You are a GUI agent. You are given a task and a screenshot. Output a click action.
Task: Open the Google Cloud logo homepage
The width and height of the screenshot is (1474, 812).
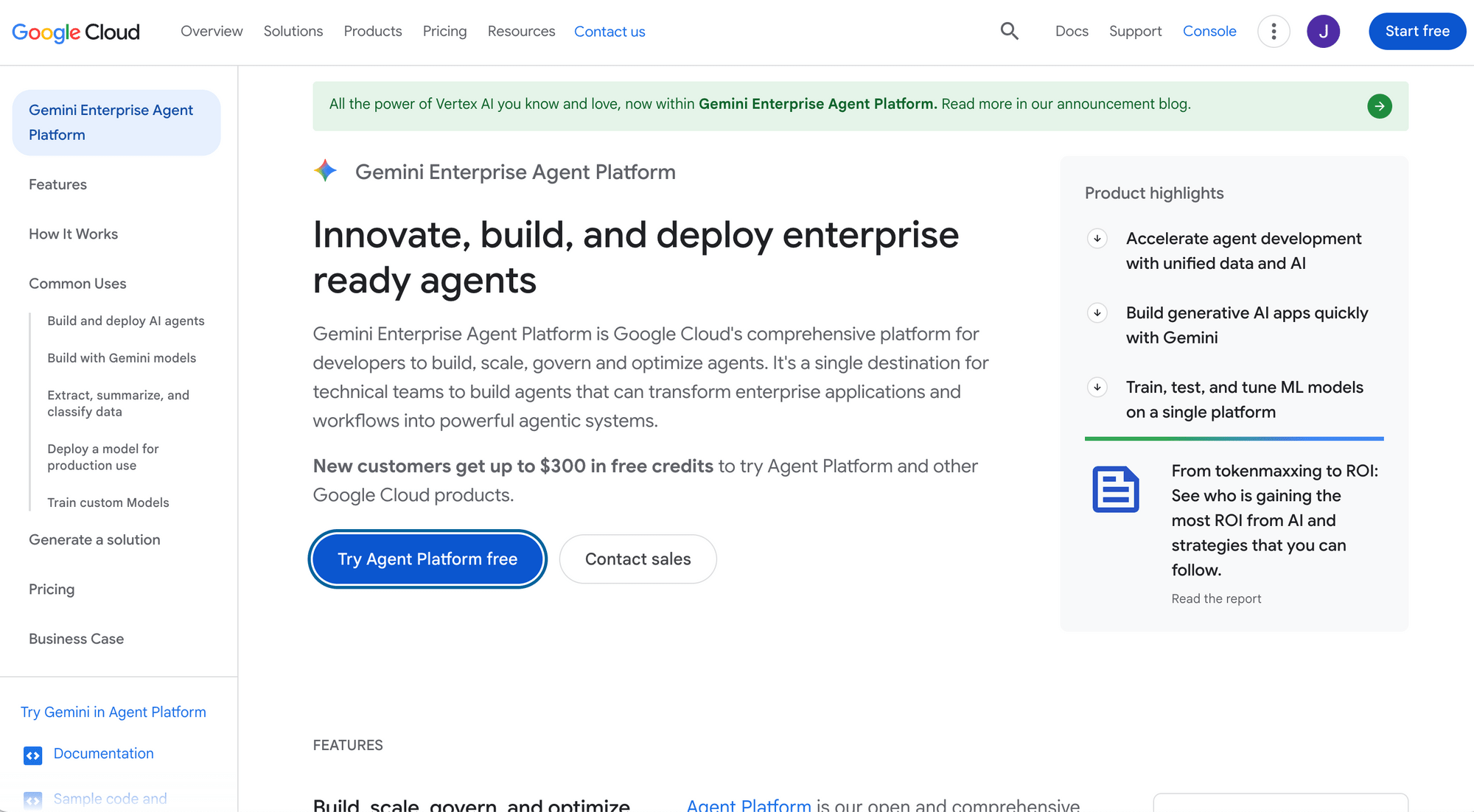pos(76,32)
